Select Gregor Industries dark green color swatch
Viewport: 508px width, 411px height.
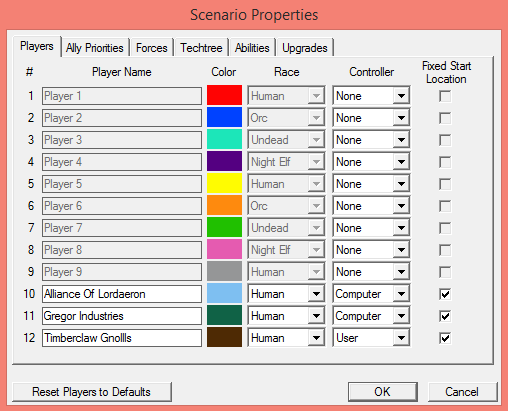click(x=224, y=316)
